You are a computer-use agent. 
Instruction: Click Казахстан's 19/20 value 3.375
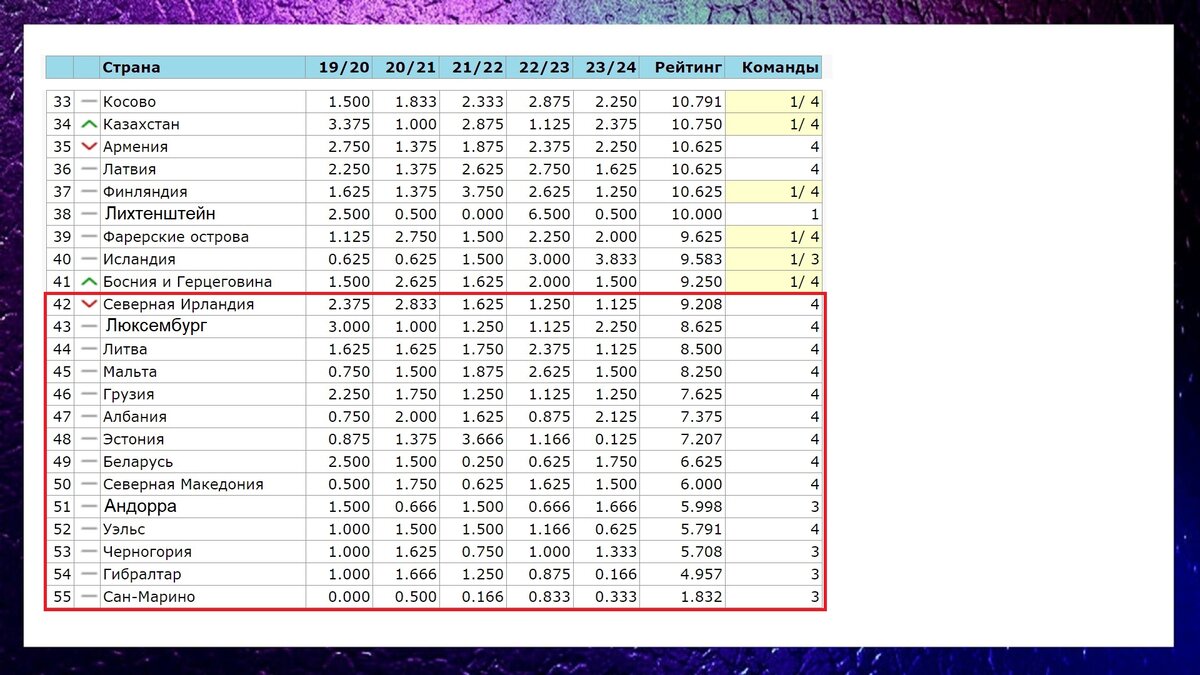[348, 125]
